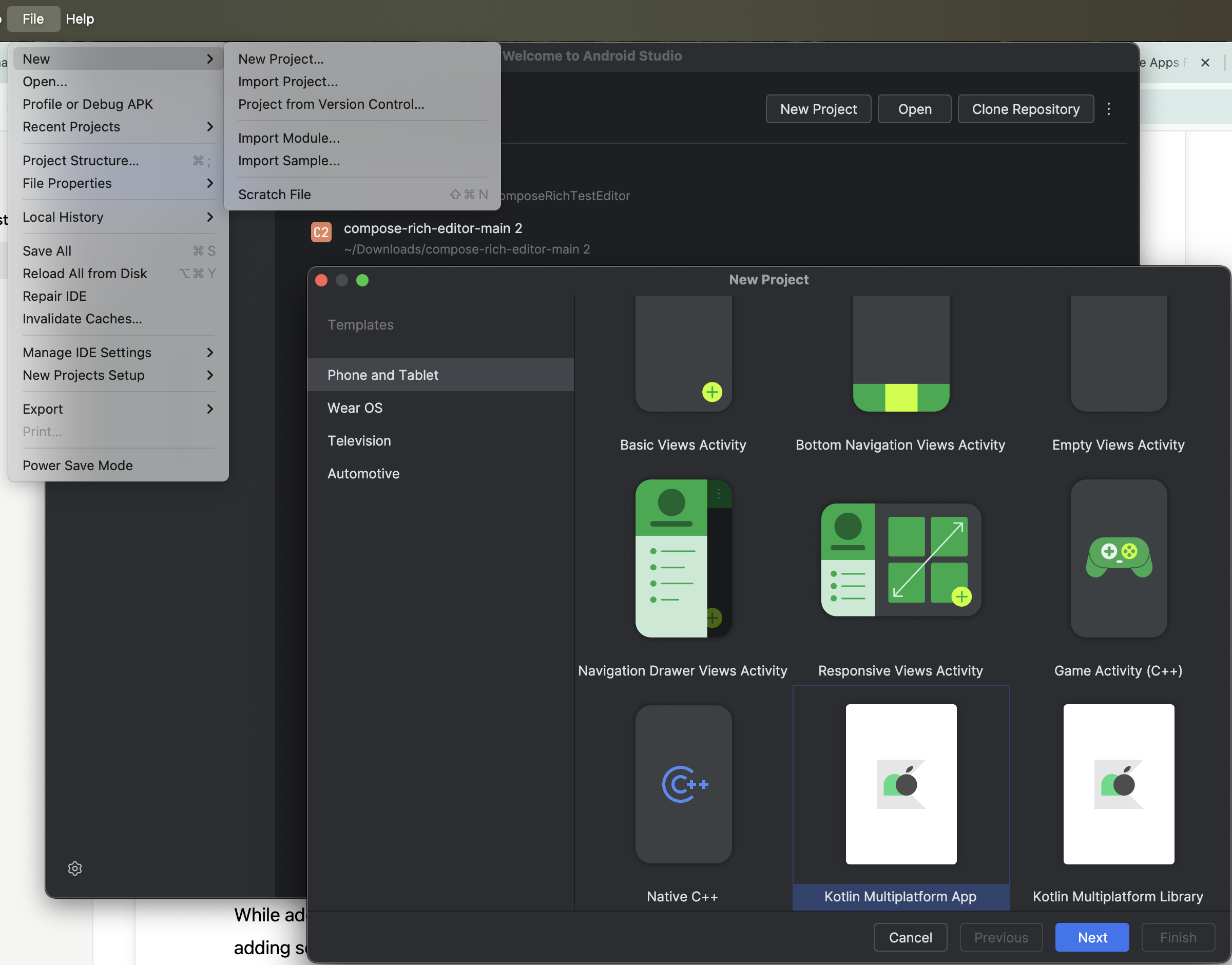Choose Repair IDE menu entry
This screenshot has width=1232, height=965.
118,296
